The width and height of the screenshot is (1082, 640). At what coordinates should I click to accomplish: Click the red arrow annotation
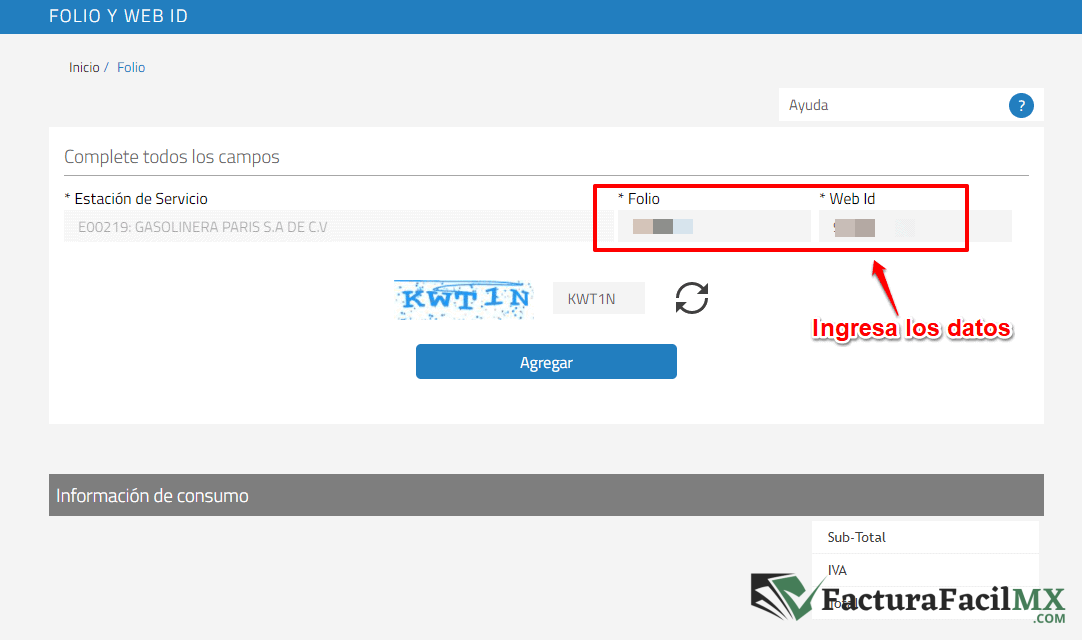point(888,288)
